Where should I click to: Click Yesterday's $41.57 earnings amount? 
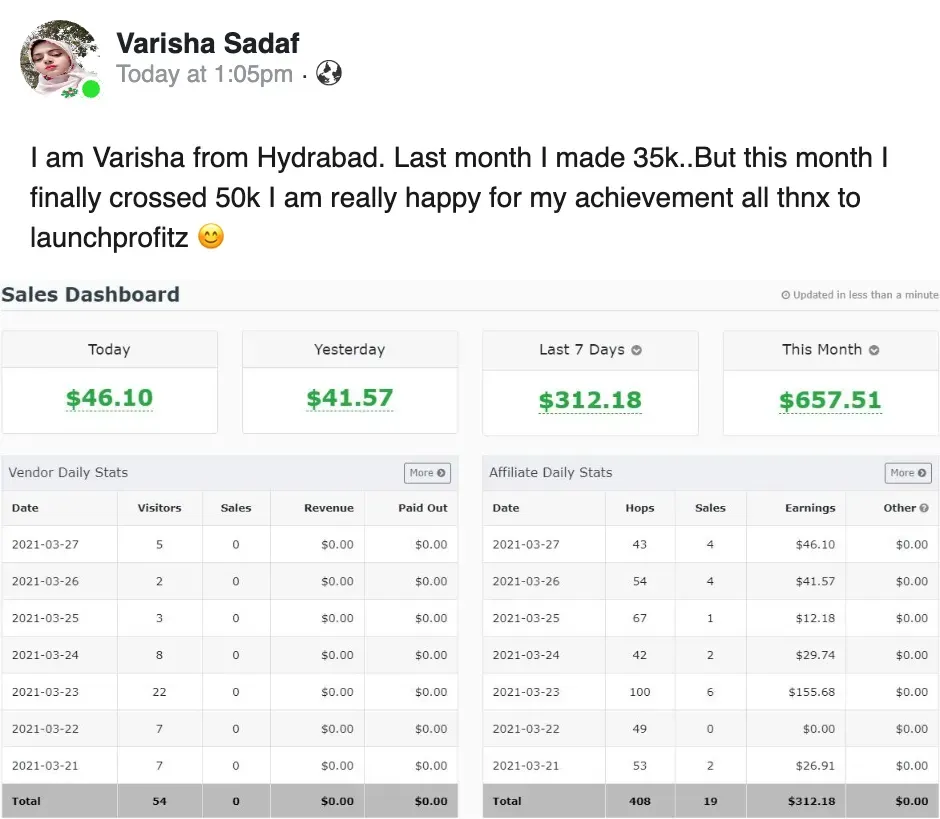pyautogui.click(x=350, y=398)
